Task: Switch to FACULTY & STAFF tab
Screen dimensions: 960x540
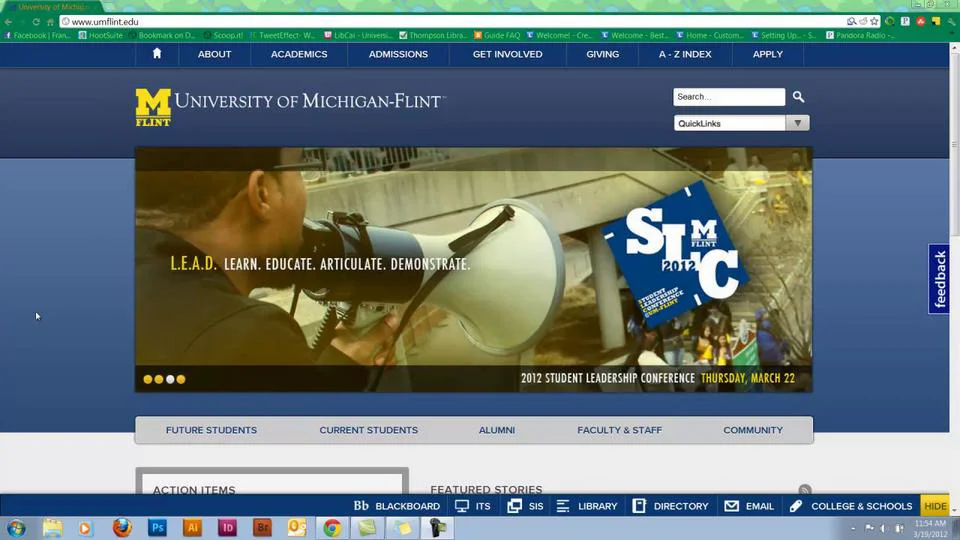Action: pyautogui.click(x=620, y=430)
